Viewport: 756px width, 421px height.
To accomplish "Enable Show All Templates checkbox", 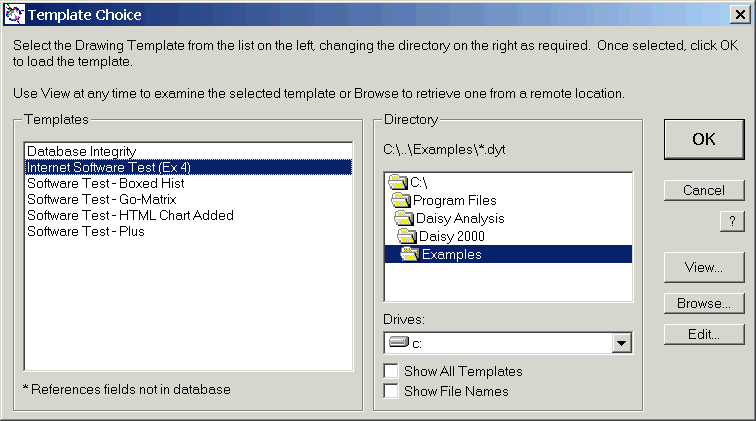I will point(391,371).
